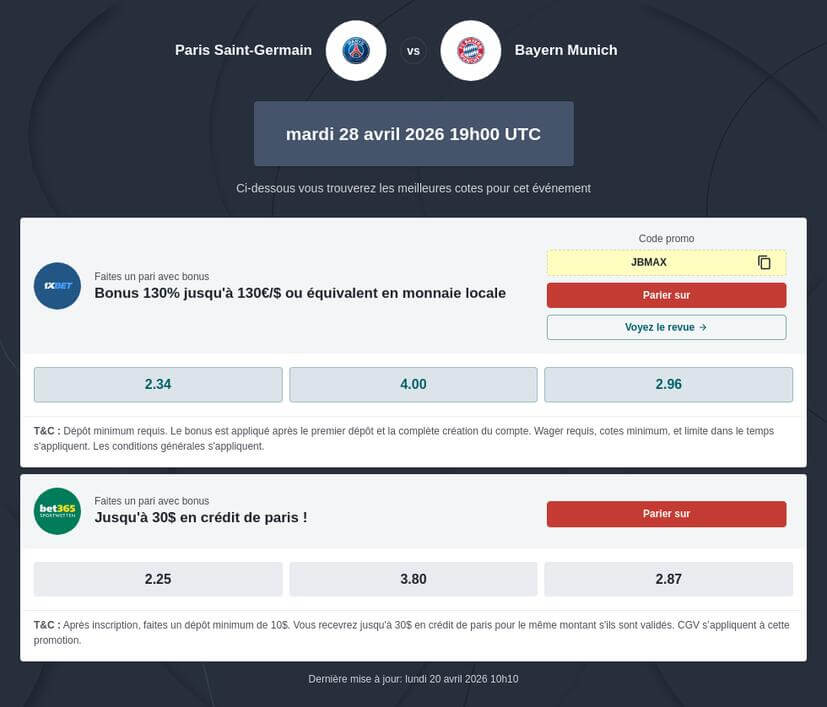The image size is (827, 707).
Task: Click the Paris Saint-Germain team name
Action: (x=243, y=50)
